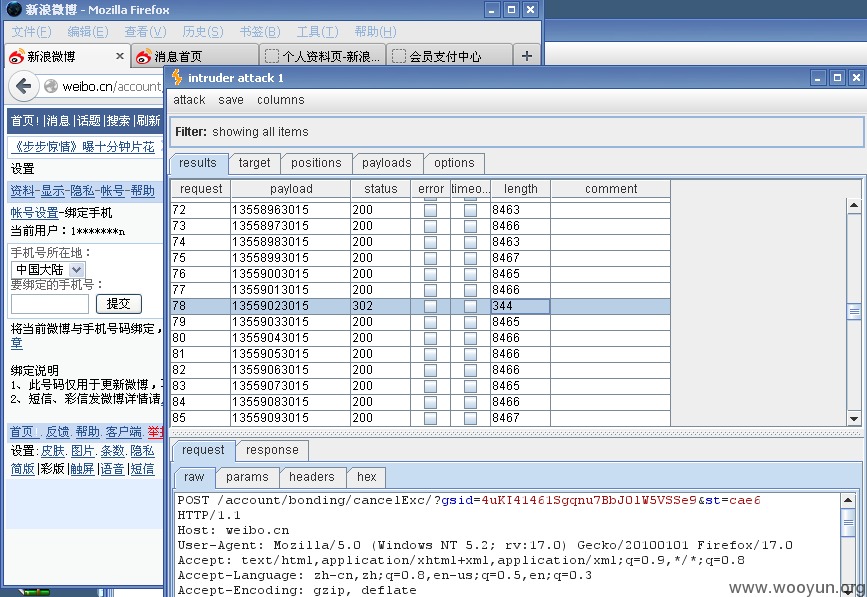The height and width of the screenshot is (597, 867).
Task: Switch to the options tab
Action: pyautogui.click(x=454, y=163)
